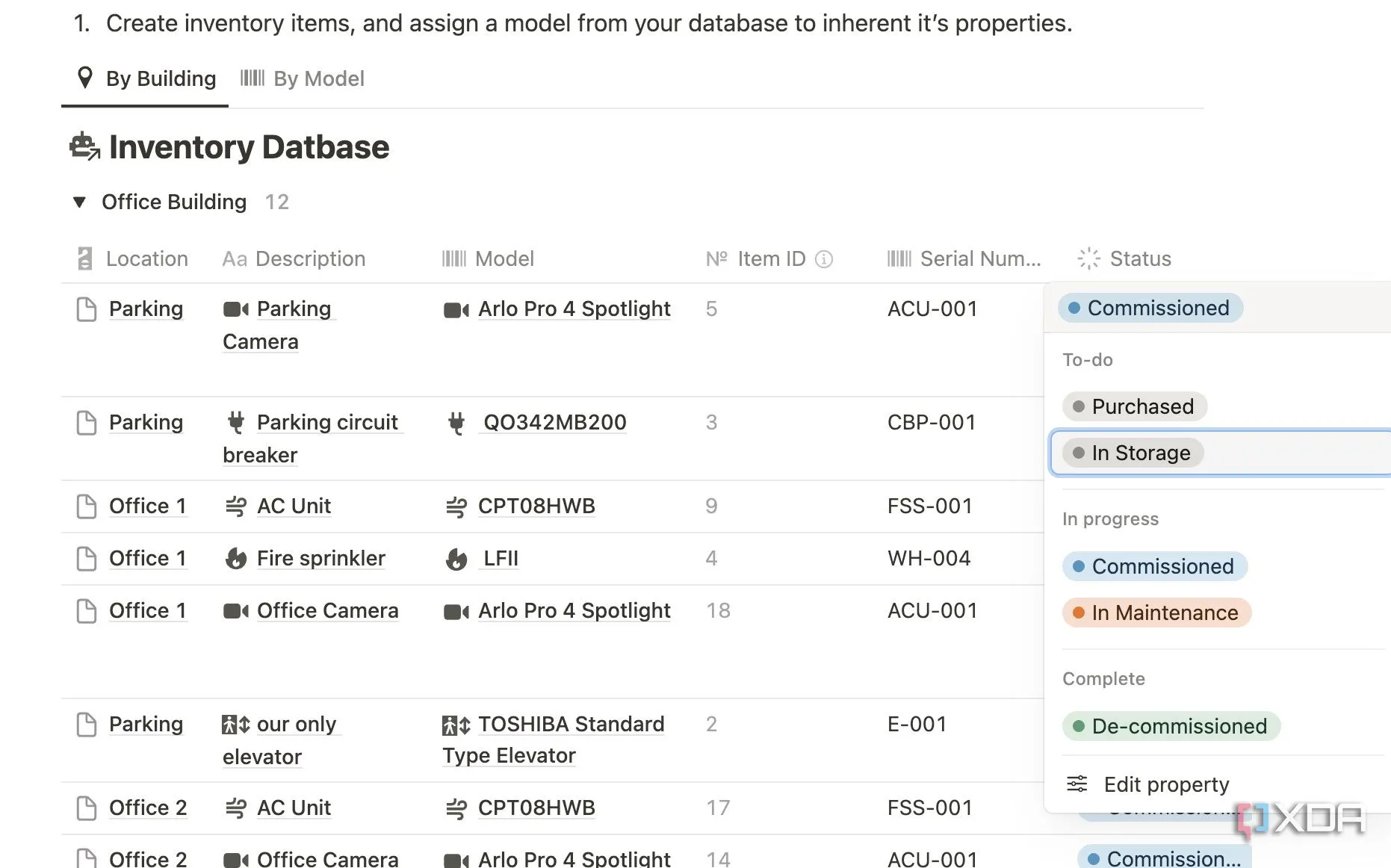Click the info icon next to Item ID
The image size is (1391, 868).
tap(824, 259)
